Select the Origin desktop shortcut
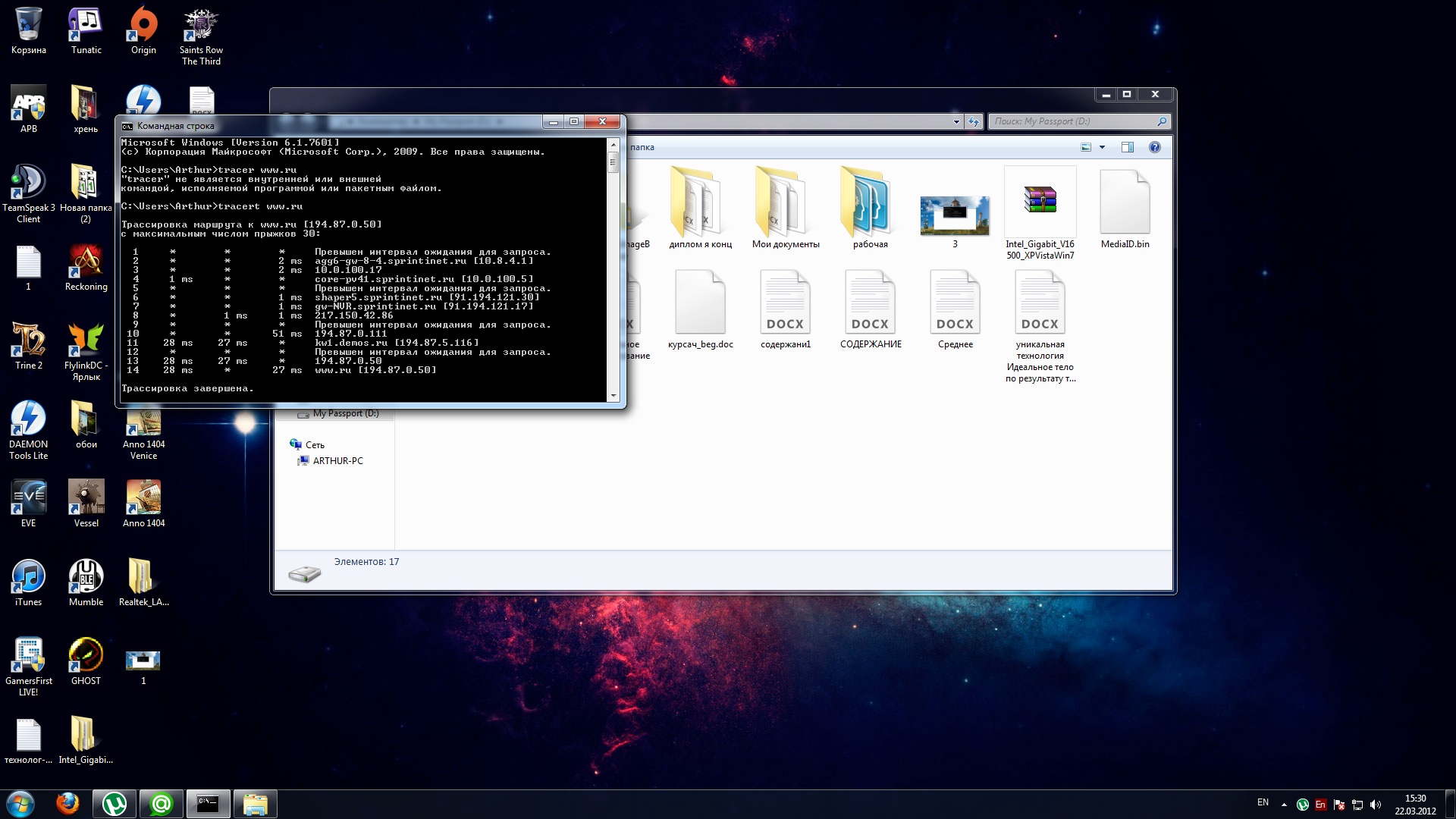 143,30
